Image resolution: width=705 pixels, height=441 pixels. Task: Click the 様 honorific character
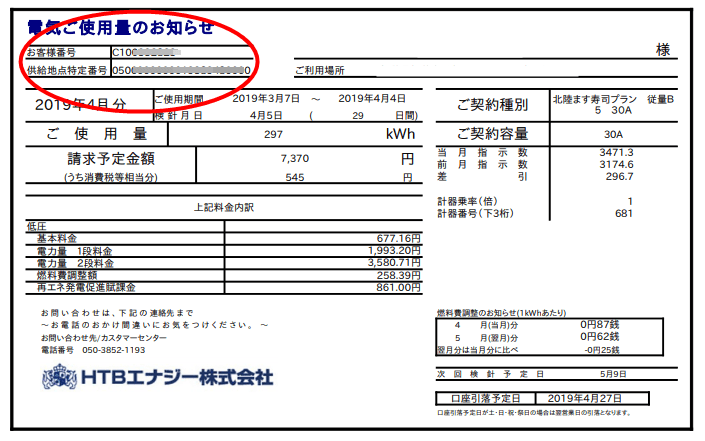point(663,49)
